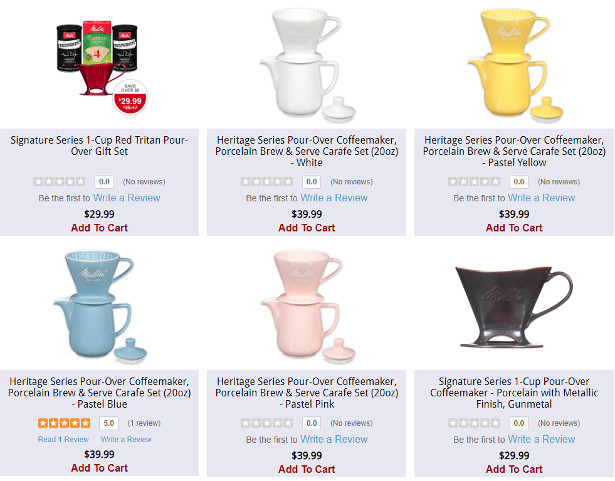Screen dimensions: 615x481
Task: Click the orange five-star rating for Pastel Blue
Action: (x=64, y=423)
